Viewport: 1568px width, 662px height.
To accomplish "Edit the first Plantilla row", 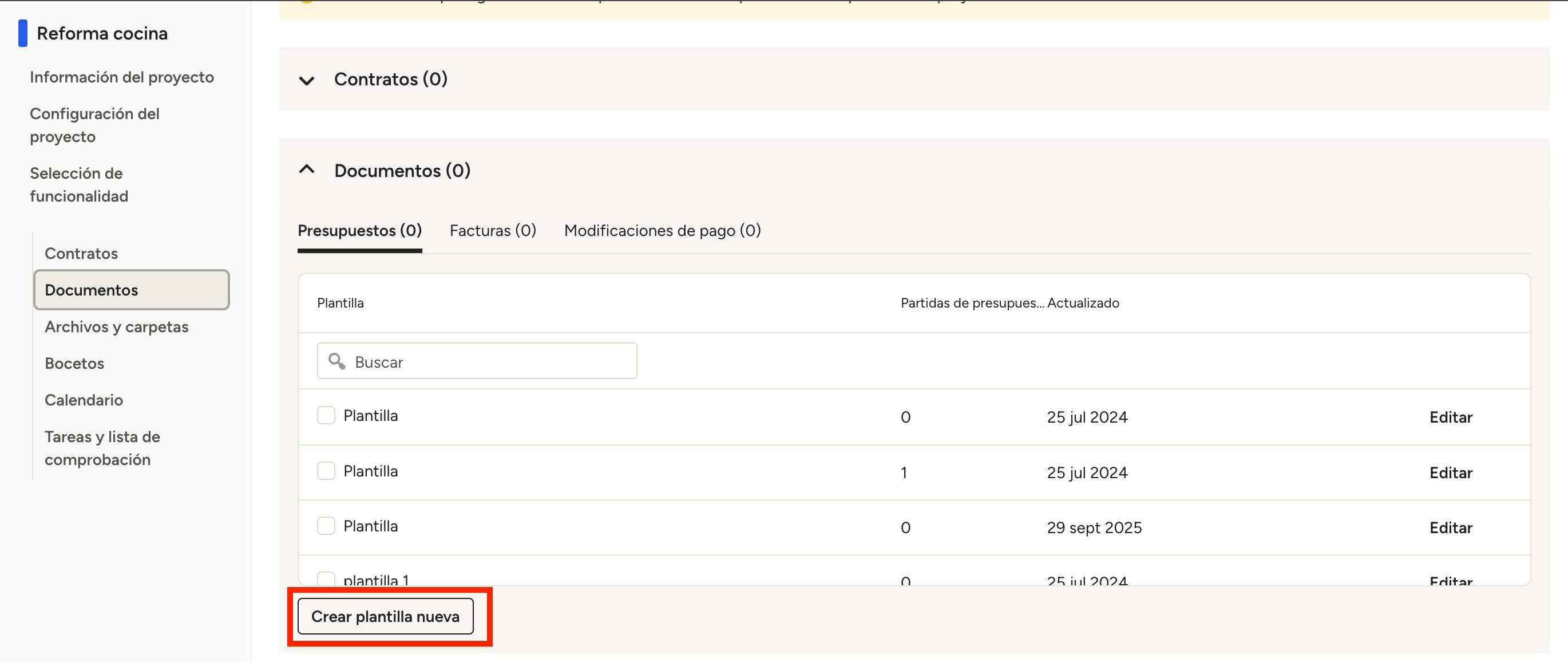I will (1451, 417).
